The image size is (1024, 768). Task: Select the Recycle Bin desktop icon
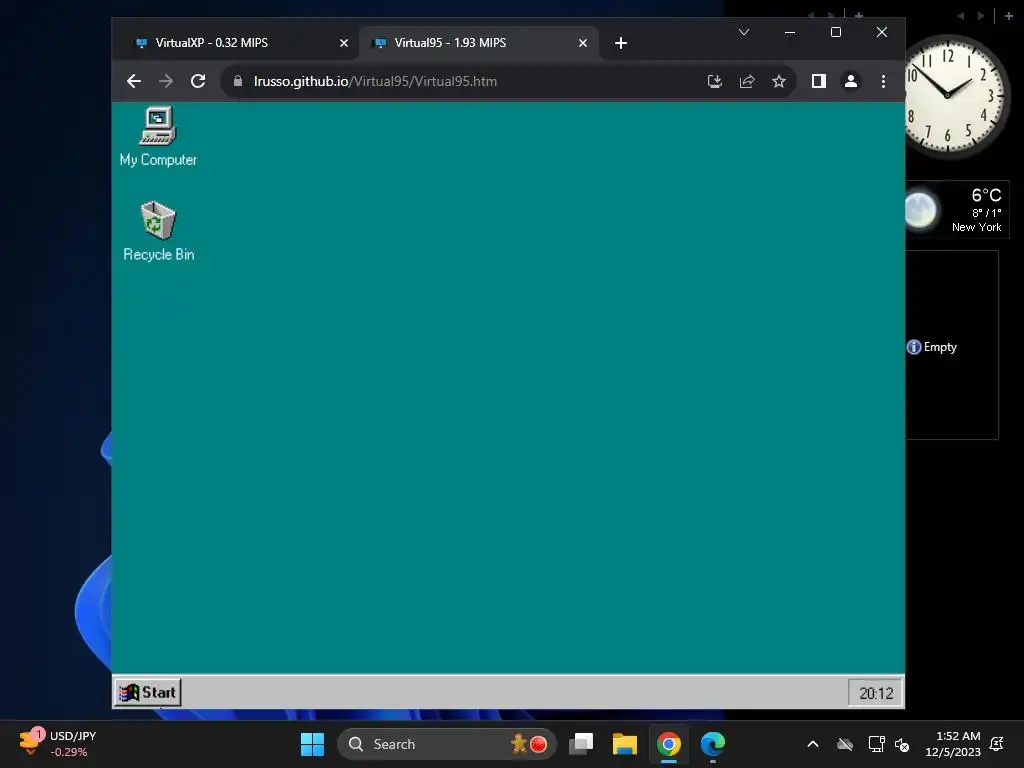(158, 231)
